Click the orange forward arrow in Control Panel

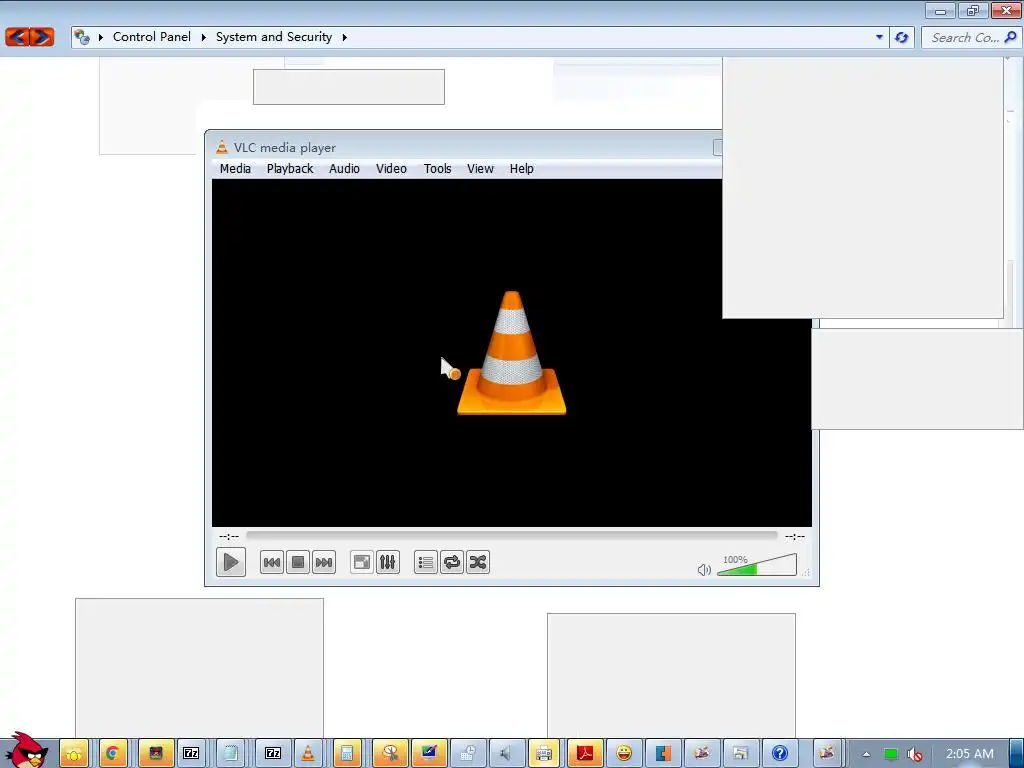[x=42, y=37]
